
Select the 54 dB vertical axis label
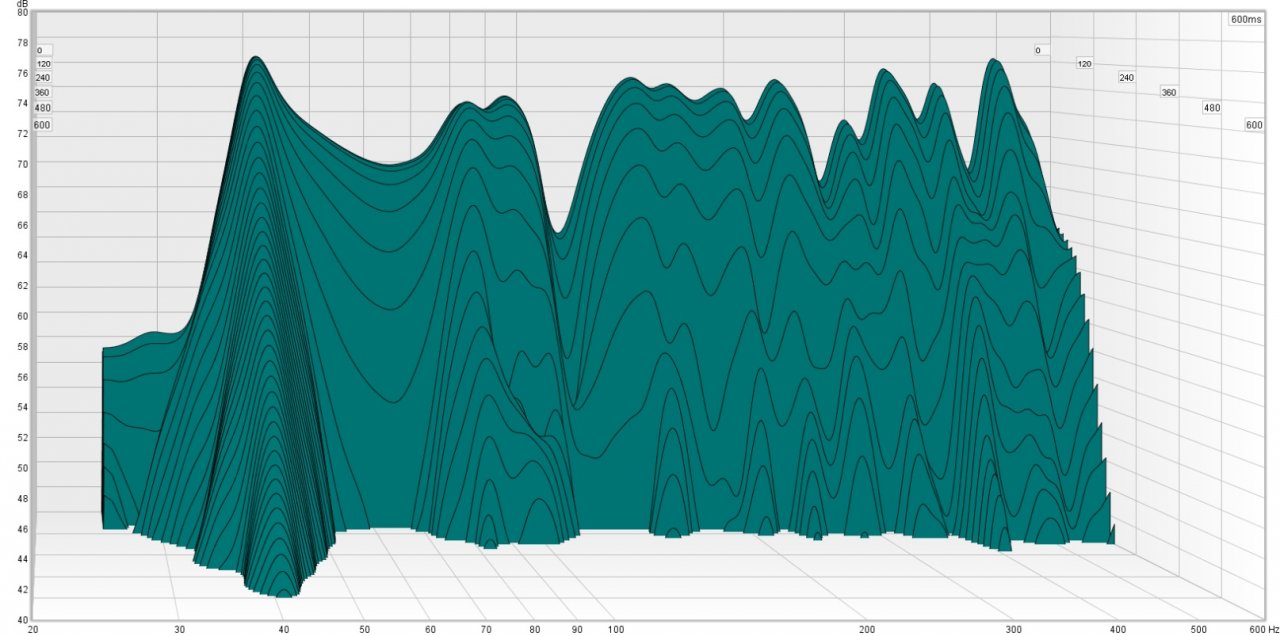22,408
